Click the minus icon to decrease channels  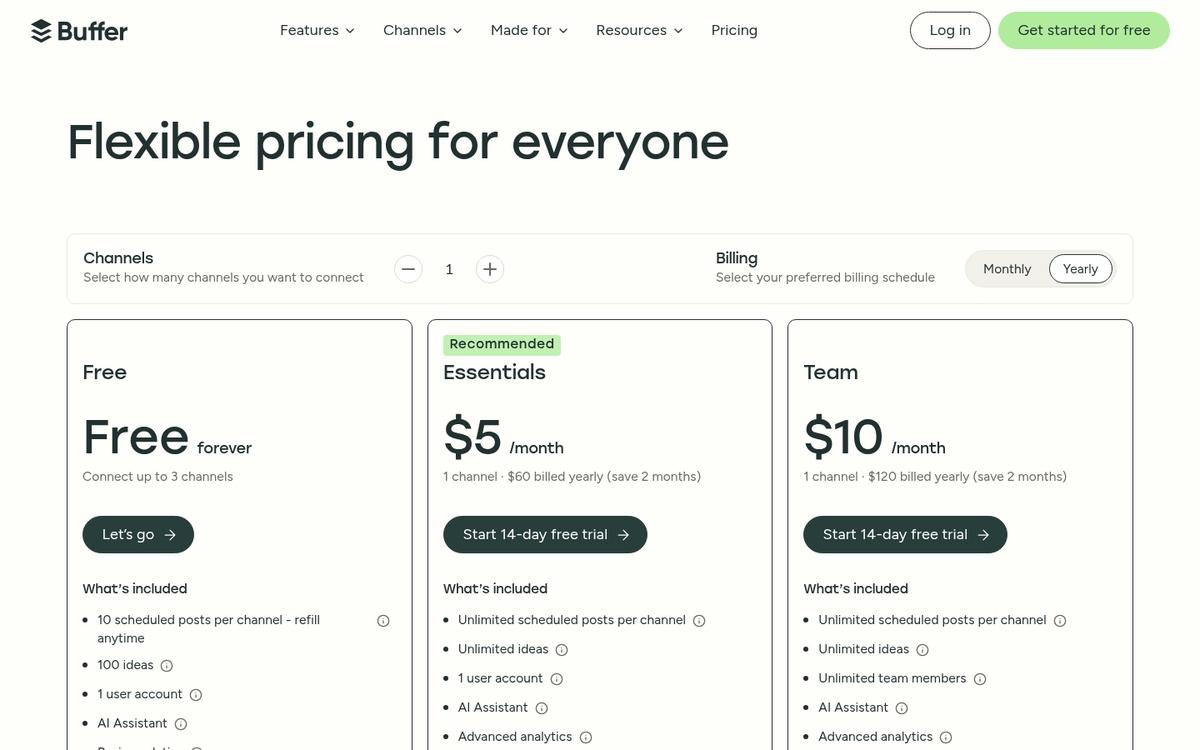tap(408, 268)
